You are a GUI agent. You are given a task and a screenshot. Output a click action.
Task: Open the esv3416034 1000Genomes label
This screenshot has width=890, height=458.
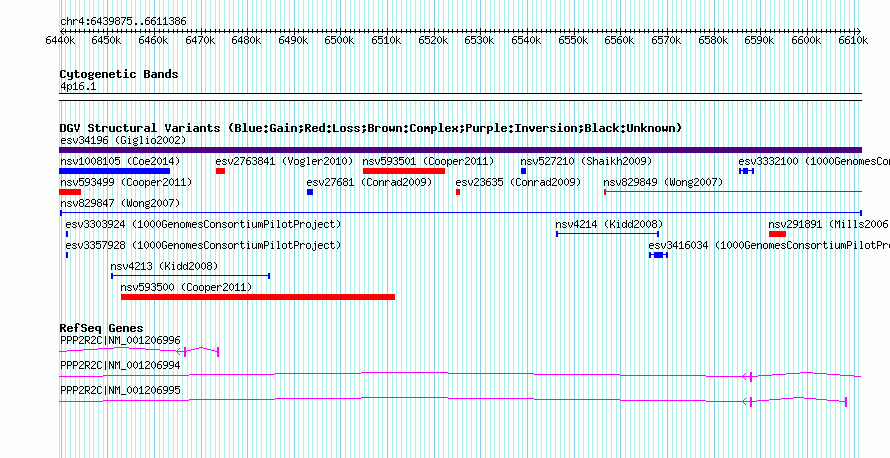point(769,245)
